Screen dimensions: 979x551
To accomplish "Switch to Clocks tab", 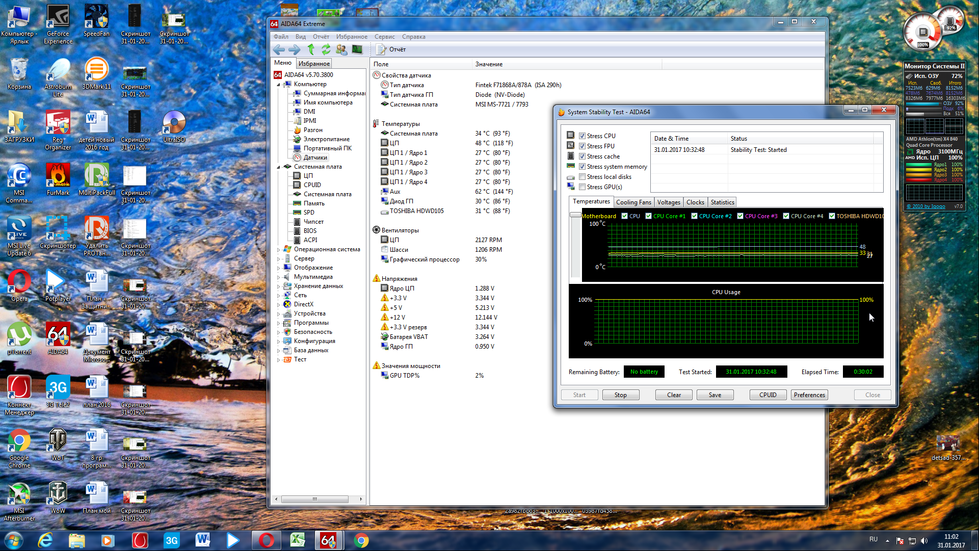I will pyautogui.click(x=695, y=202).
